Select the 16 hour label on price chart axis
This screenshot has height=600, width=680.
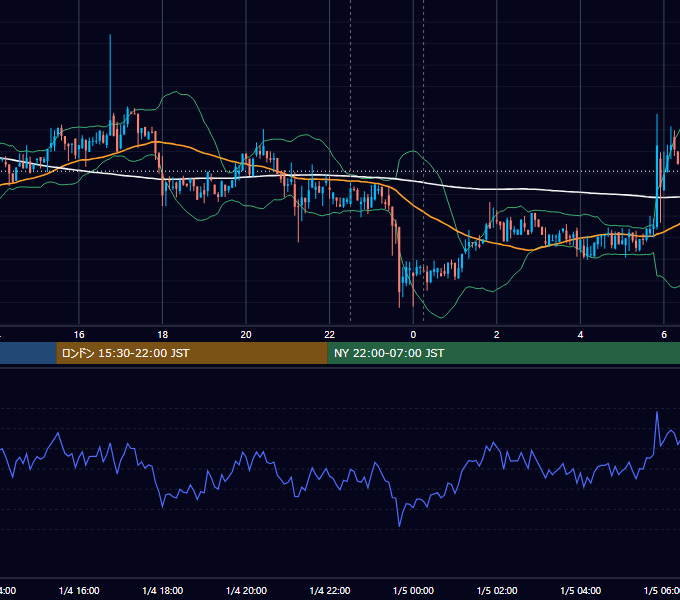(x=79, y=335)
